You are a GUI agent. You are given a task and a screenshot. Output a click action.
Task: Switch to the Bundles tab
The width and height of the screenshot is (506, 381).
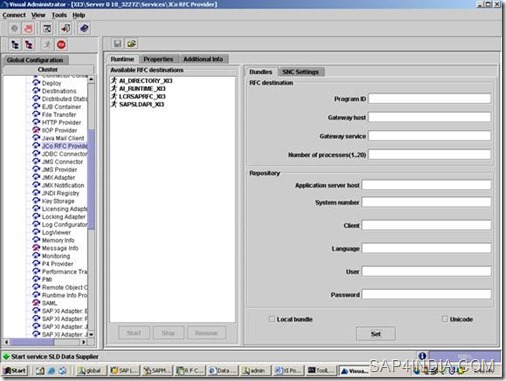coord(261,72)
